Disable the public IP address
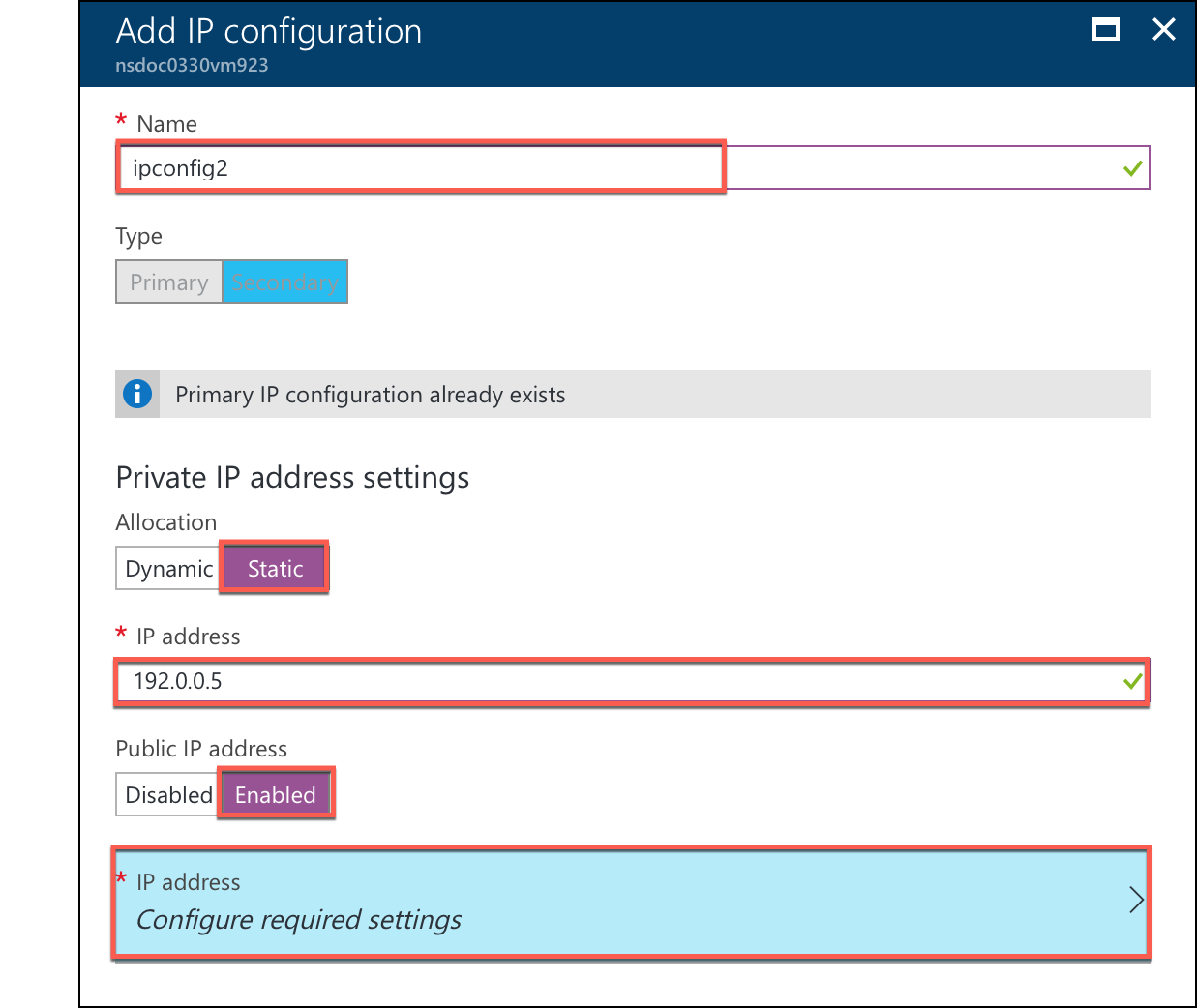This screenshot has height=1008, width=1197. tap(168, 794)
